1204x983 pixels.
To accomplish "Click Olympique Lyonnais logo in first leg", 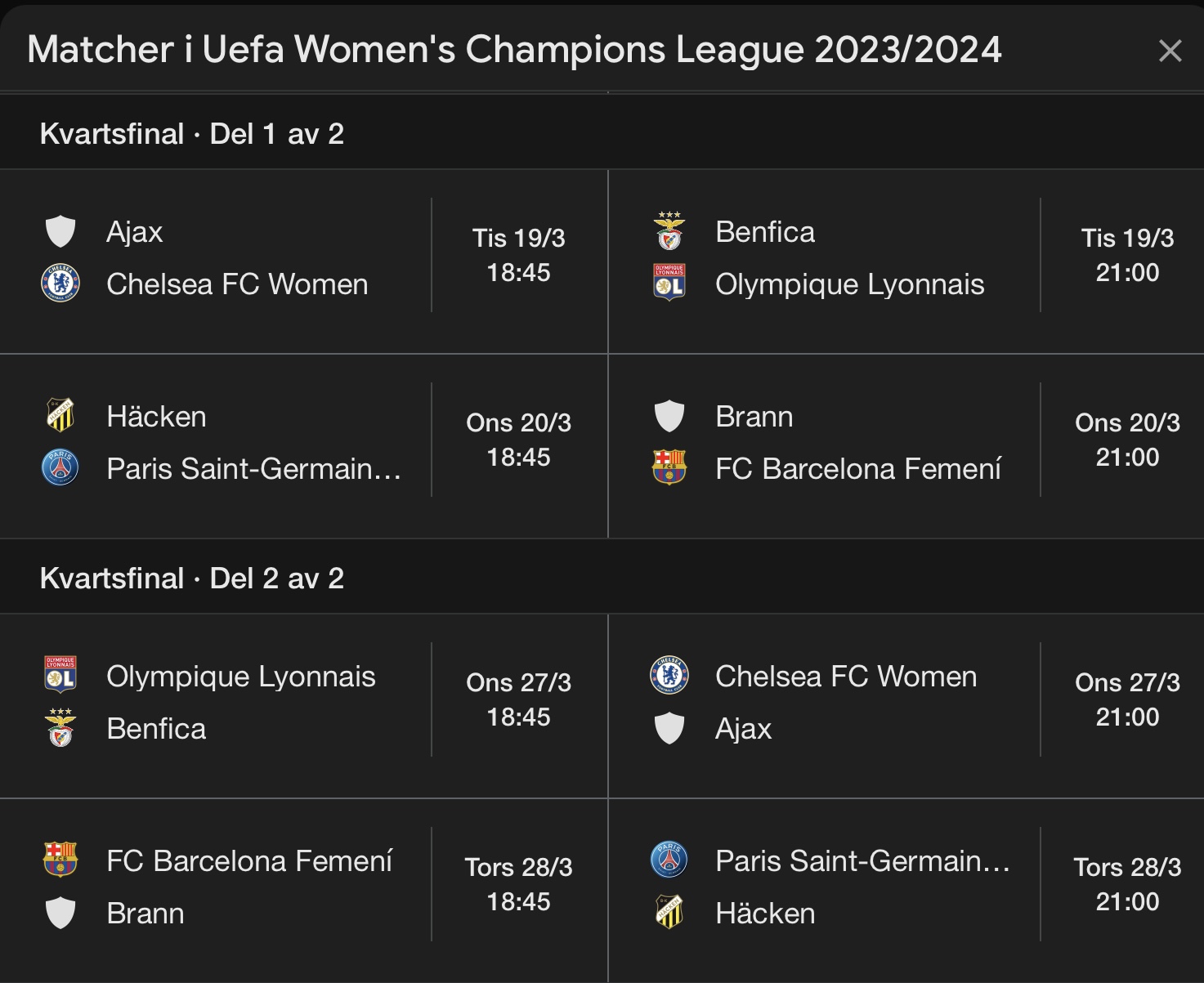I will tap(669, 283).
